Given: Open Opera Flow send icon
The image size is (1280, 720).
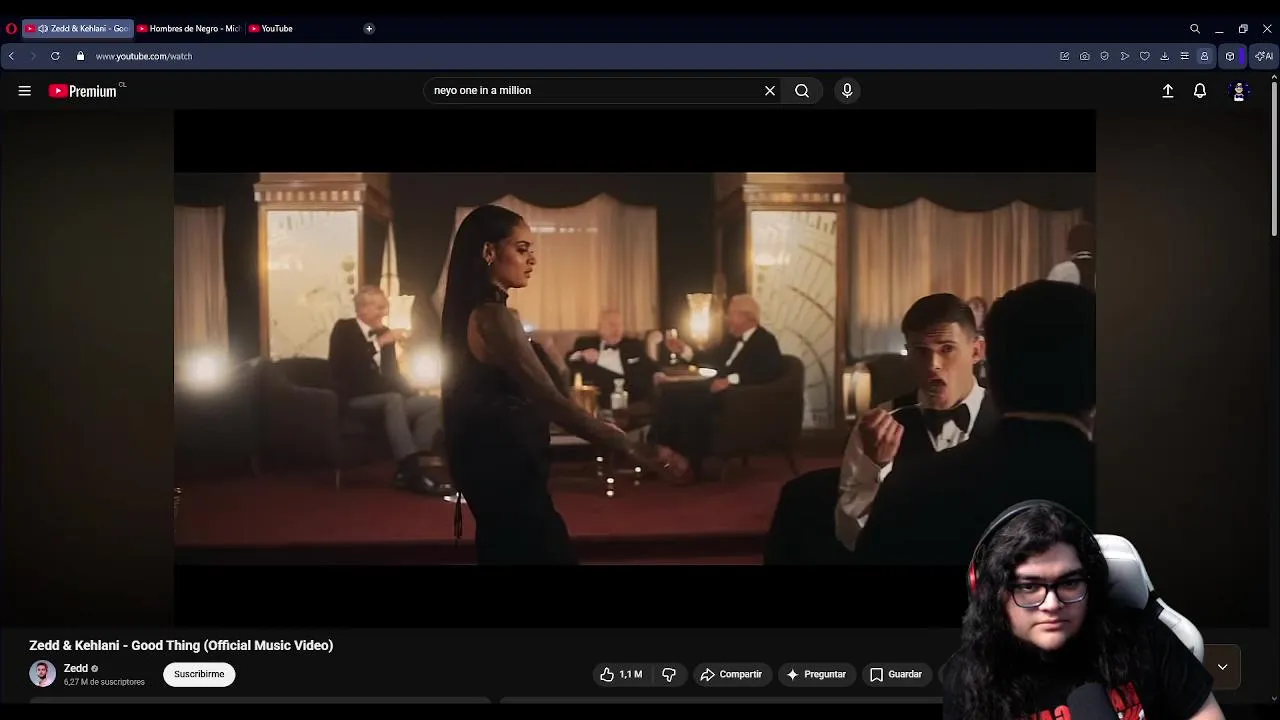Looking at the screenshot, I should pyautogui.click(x=1125, y=56).
